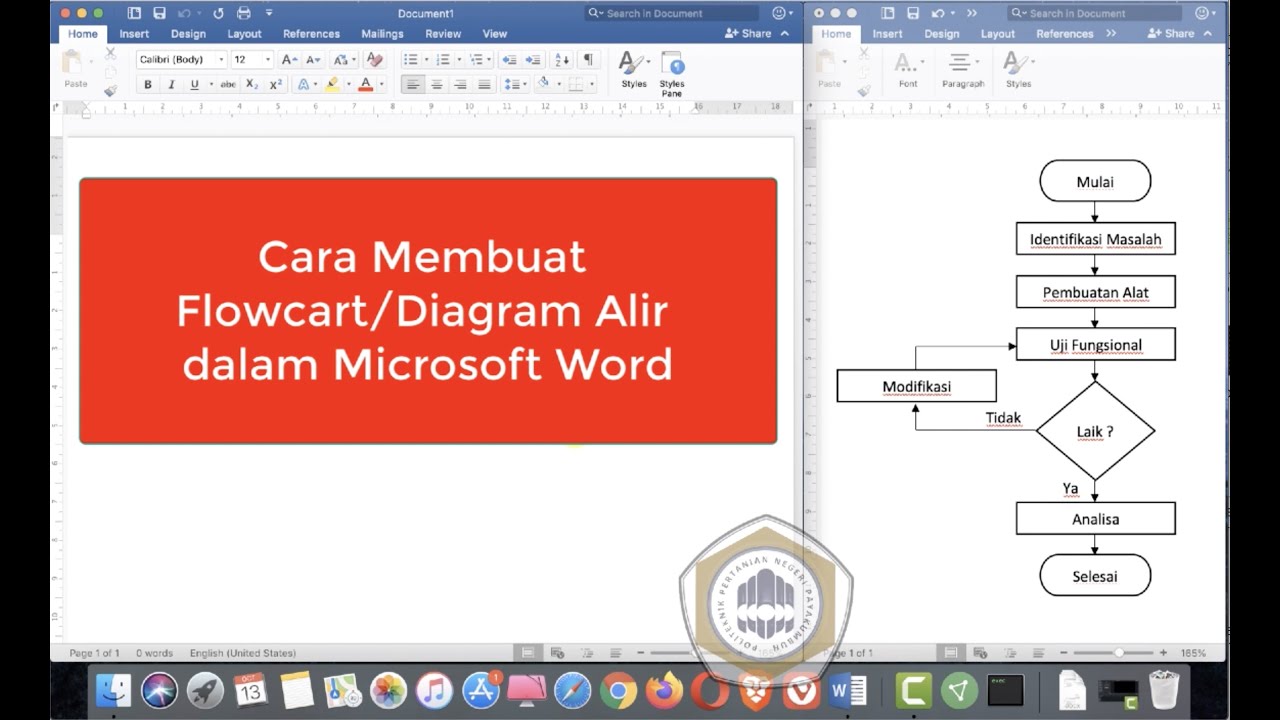The width and height of the screenshot is (1280, 720).
Task: Click Search in Document field, right window
Action: 1094,13
